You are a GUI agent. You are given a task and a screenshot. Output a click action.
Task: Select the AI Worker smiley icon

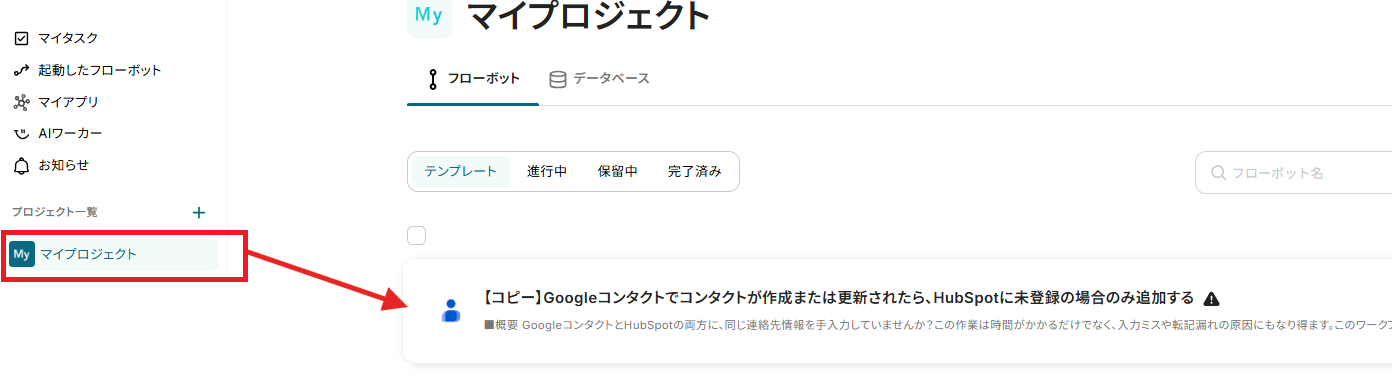pyautogui.click(x=22, y=134)
